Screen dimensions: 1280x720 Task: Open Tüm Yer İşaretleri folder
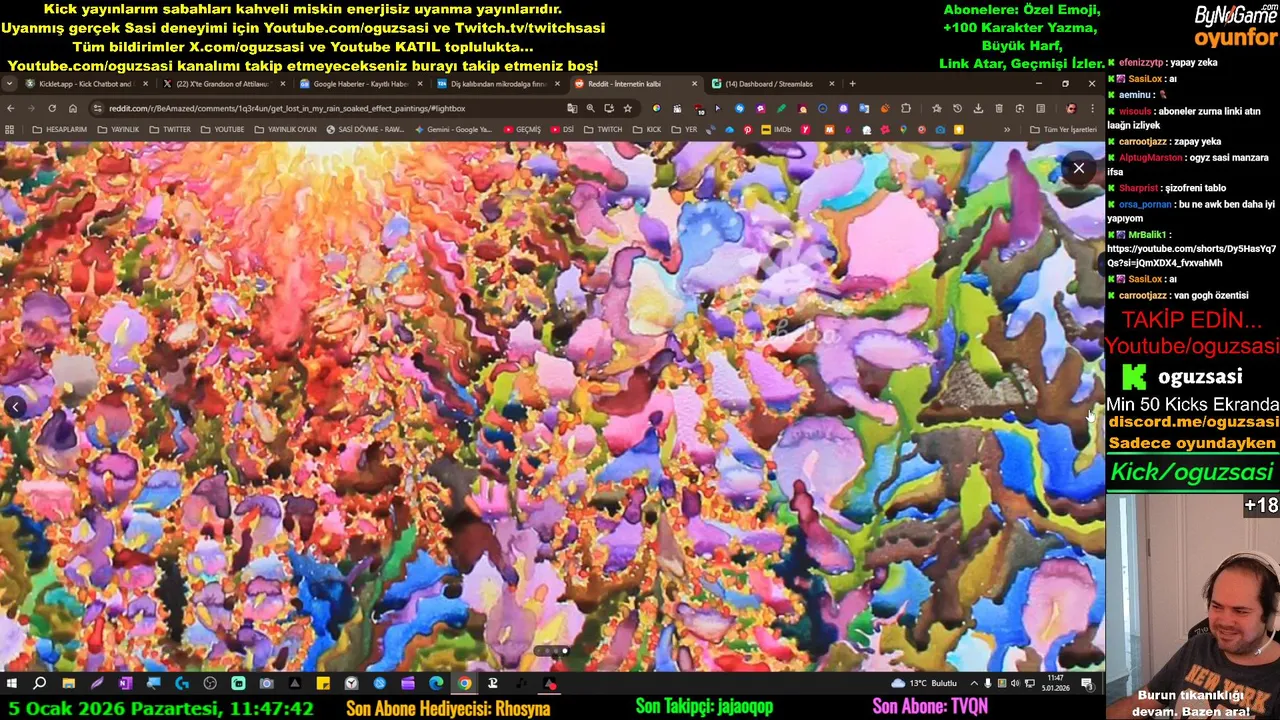(1063, 130)
